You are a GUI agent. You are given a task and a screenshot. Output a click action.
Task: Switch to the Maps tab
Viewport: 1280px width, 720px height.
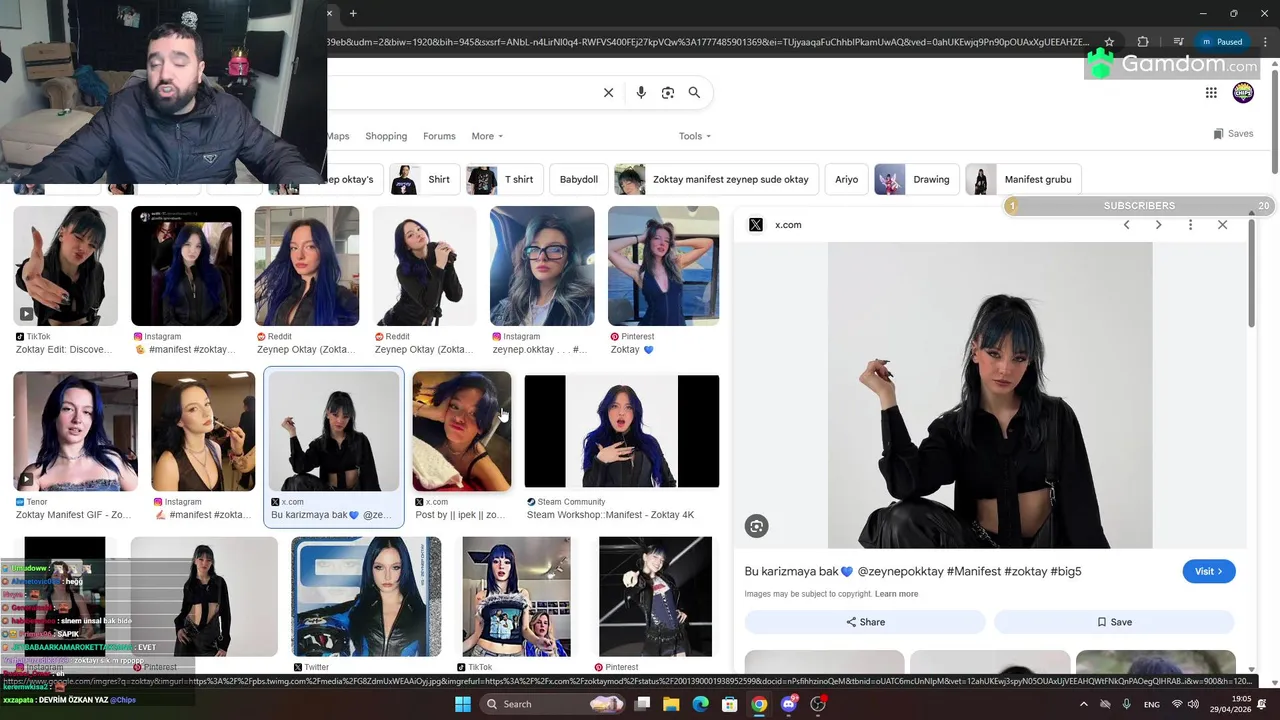(x=338, y=136)
